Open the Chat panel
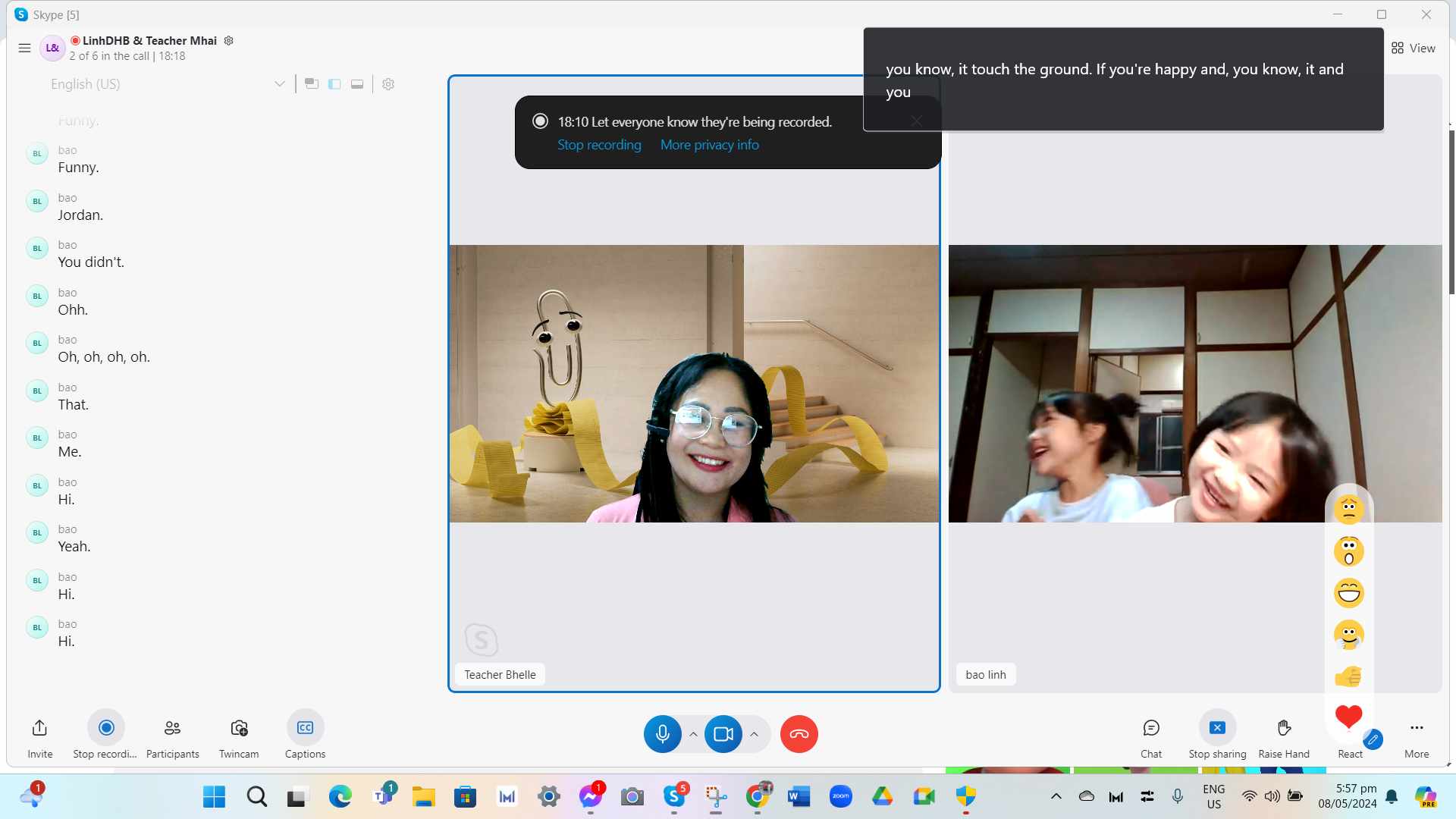The width and height of the screenshot is (1456, 819). pyautogui.click(x=1150, y=729)
